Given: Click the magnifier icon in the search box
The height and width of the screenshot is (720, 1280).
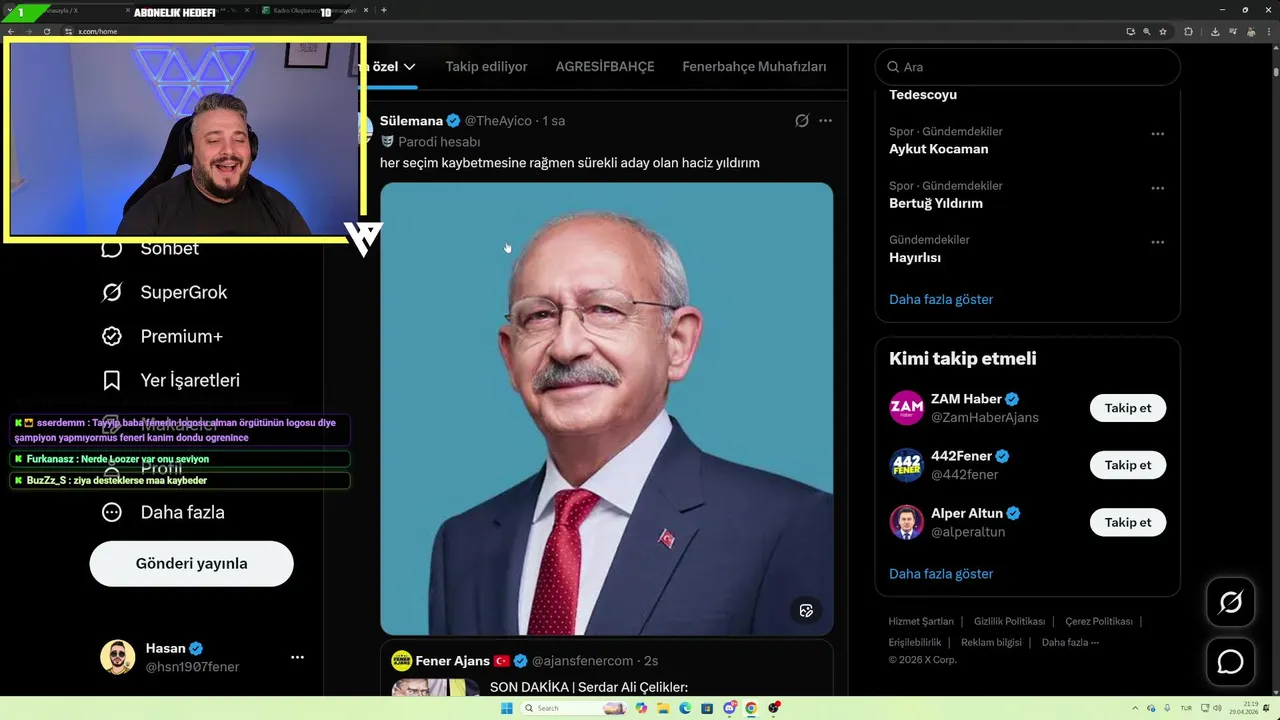Looking at the screenshot, I should [893, 67].
